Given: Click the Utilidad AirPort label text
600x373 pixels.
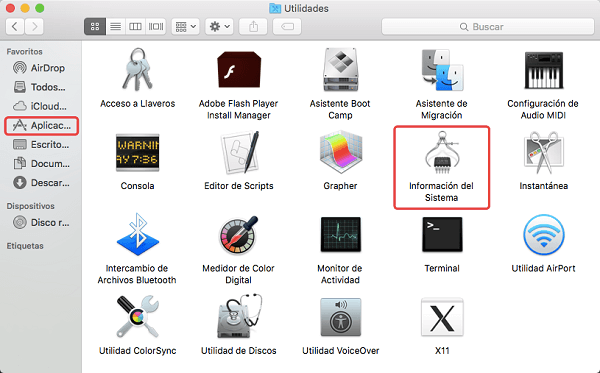Looking at the screenshot, I should (x=543, y=268).
